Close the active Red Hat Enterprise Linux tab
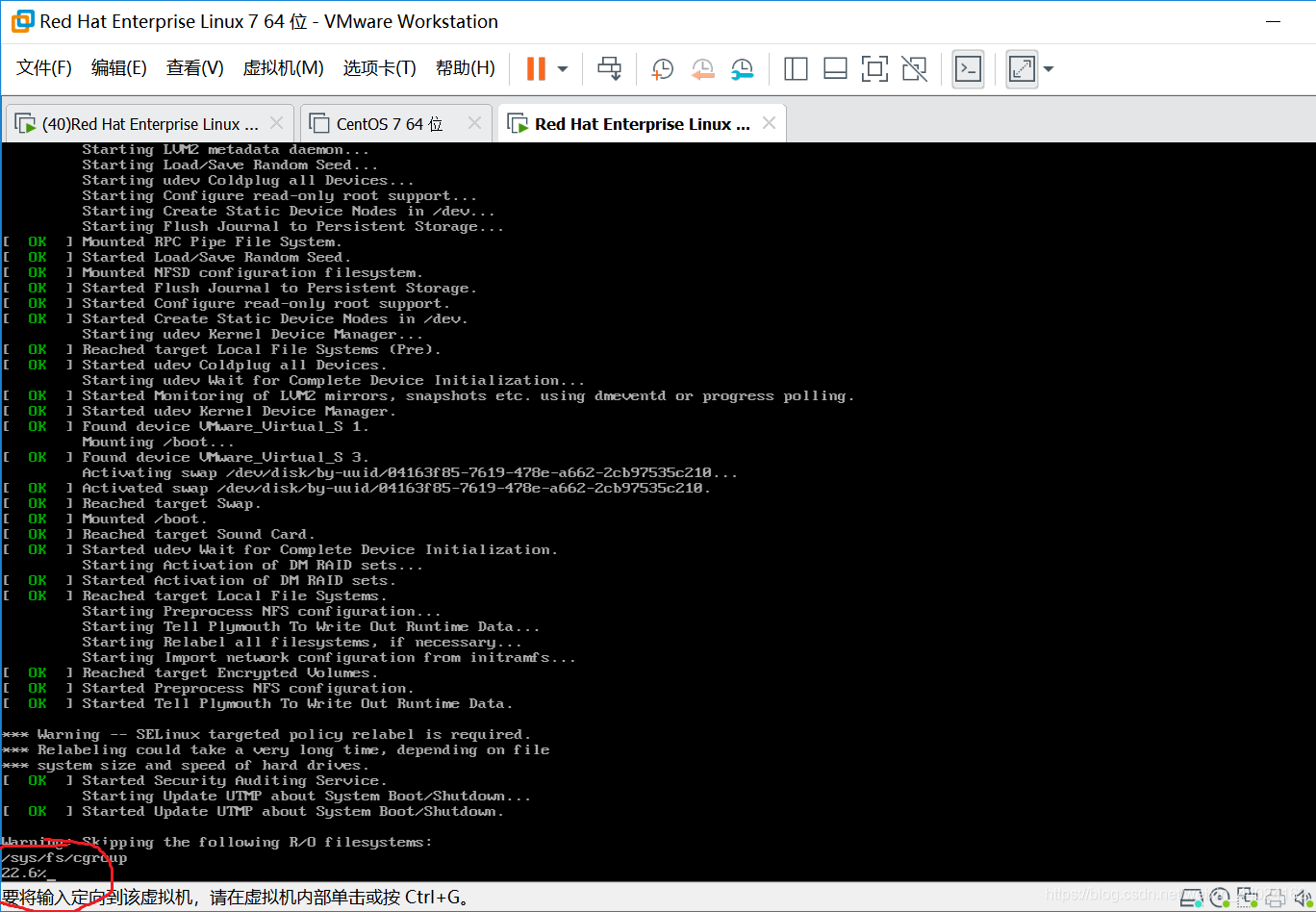1316x912 pixels. (x=769, y=123)
